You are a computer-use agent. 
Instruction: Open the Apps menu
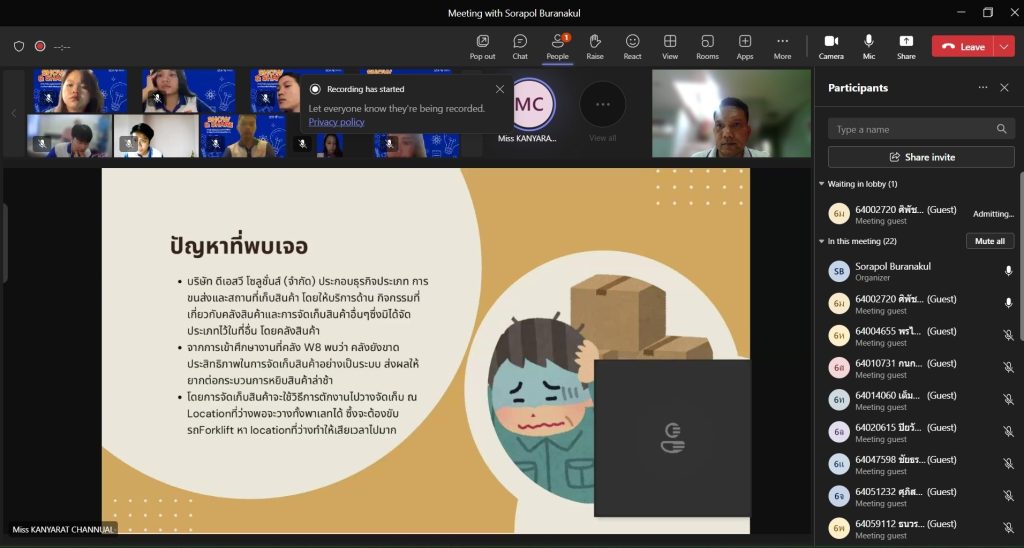click(x=745, y=47)
